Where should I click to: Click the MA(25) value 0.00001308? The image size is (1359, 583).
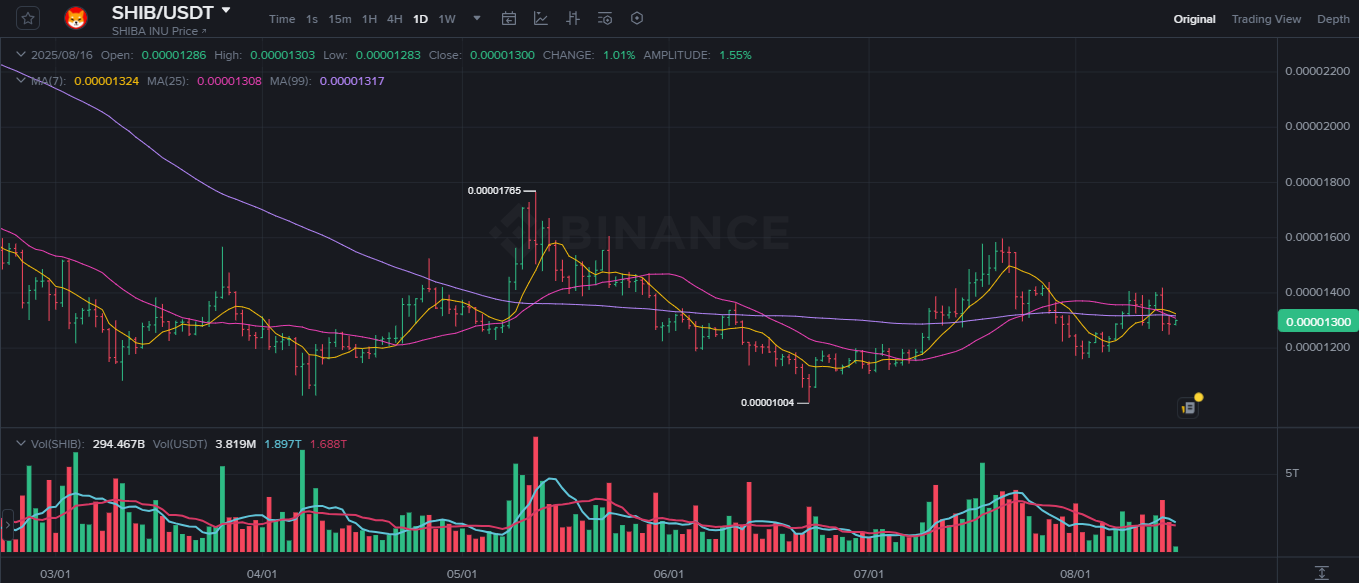[230, 80]
